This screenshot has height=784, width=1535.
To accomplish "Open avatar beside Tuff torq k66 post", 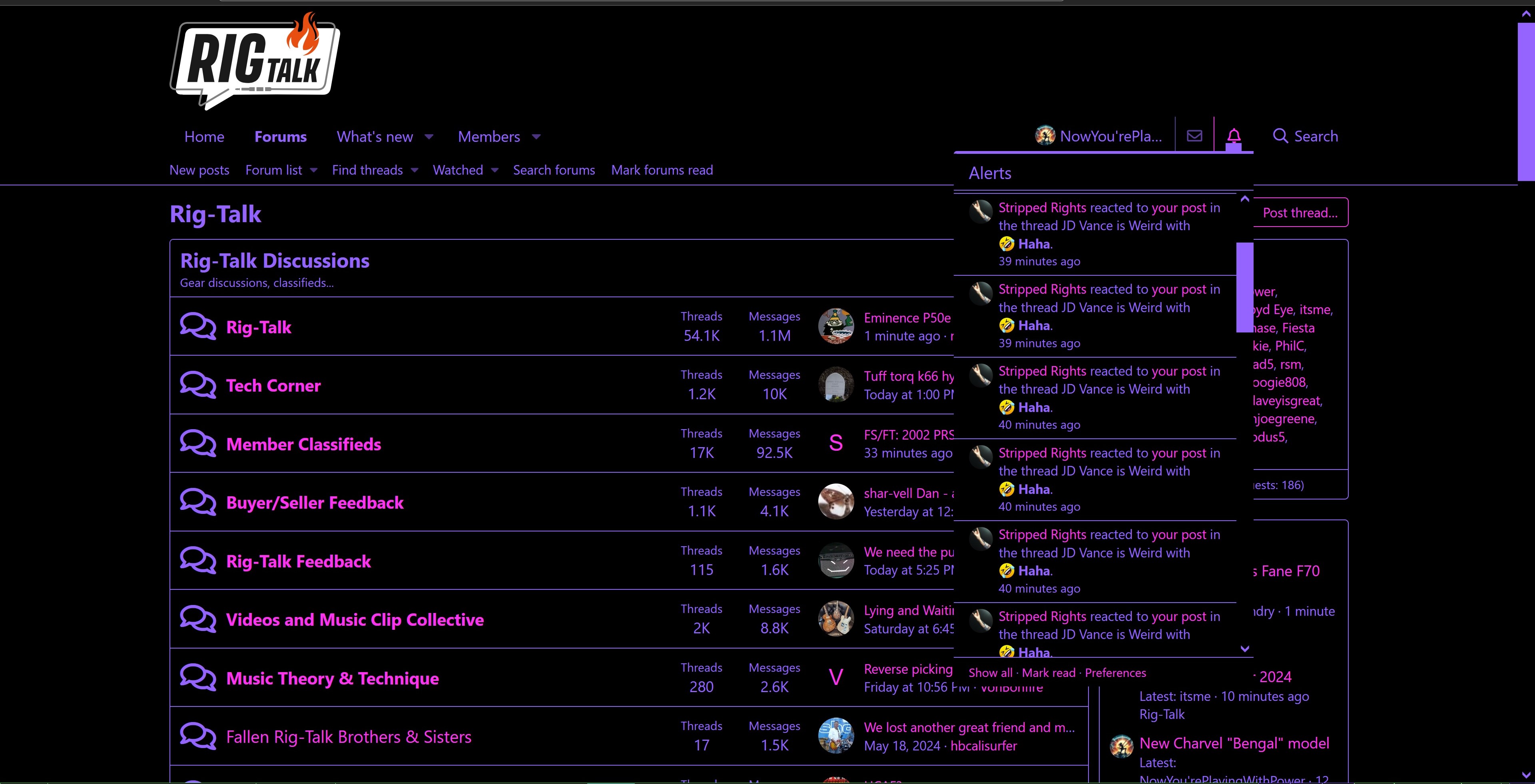I will [x=836, y=384].
